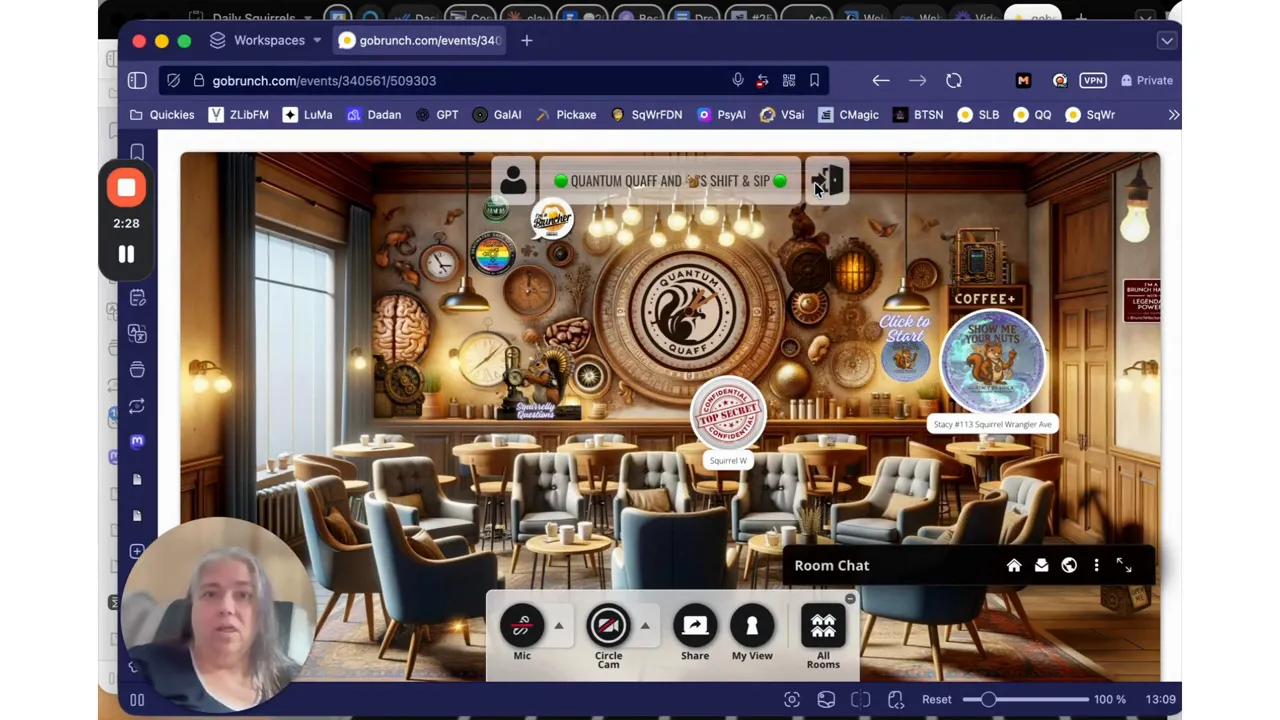Open Room Chat three-dot menu
This screenshot has height=720, width=1280.
pos(1096,566)
